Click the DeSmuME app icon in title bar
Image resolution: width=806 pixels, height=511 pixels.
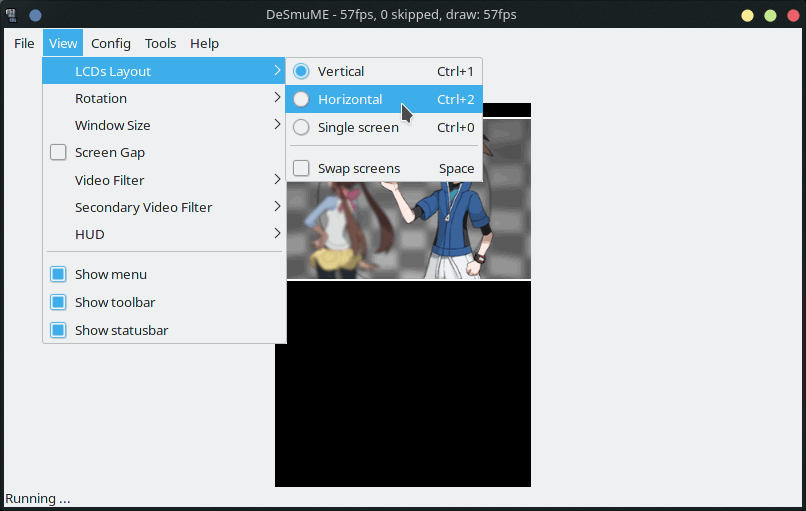[11, 15]
